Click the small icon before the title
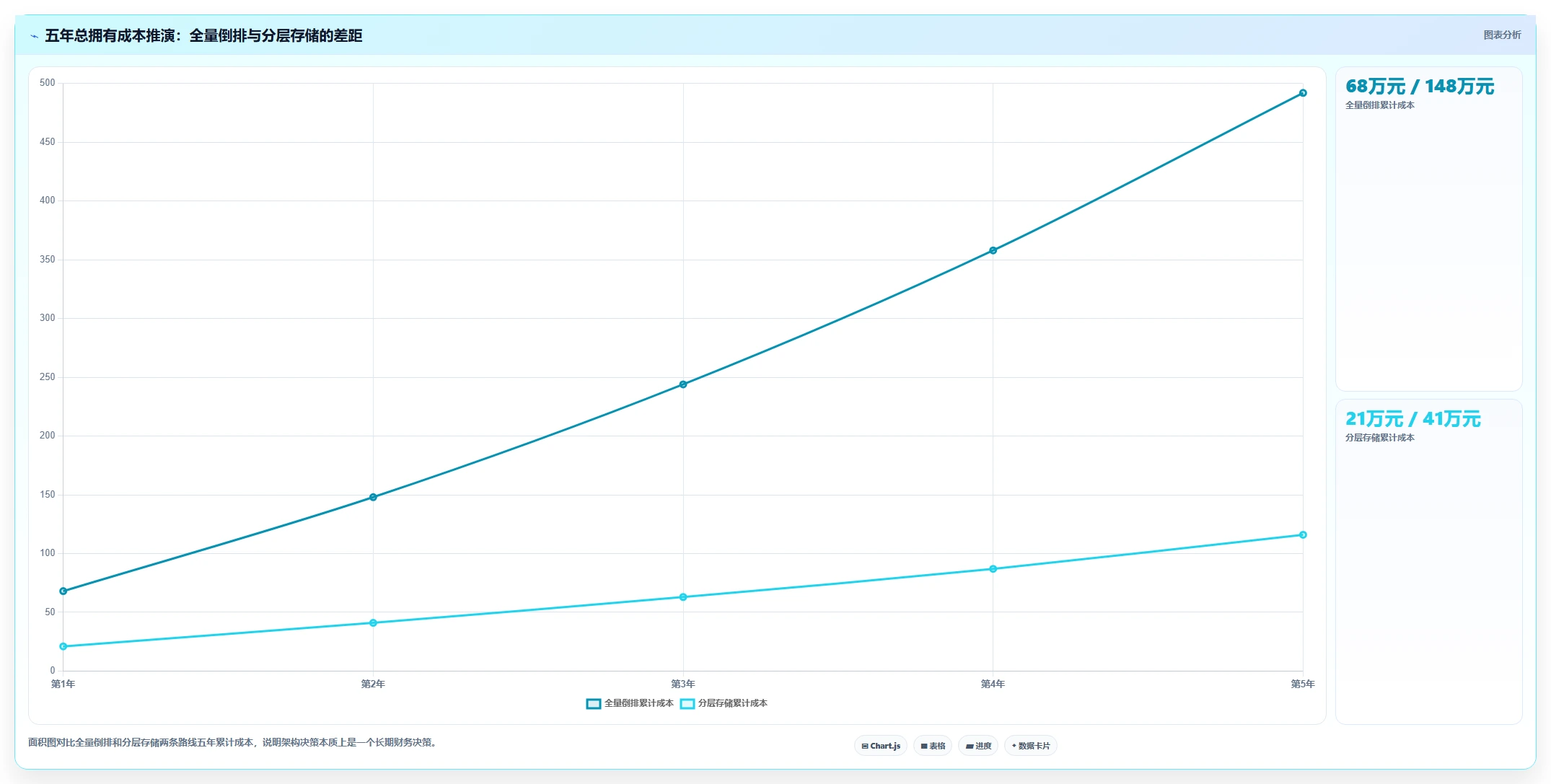1551x784 pixels. point(34,36)
